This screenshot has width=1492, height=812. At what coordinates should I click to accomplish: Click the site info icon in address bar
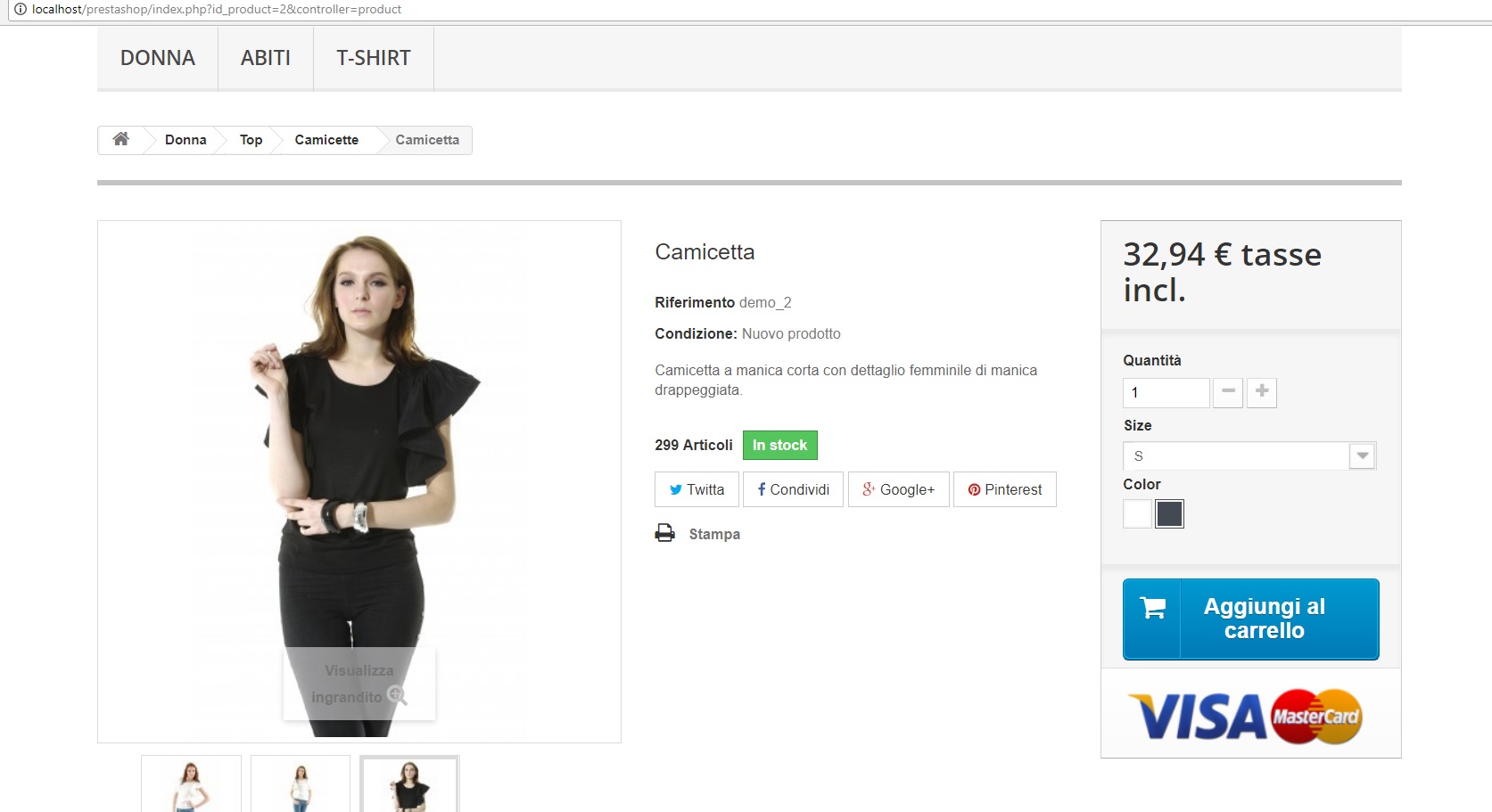coord(20,9)
